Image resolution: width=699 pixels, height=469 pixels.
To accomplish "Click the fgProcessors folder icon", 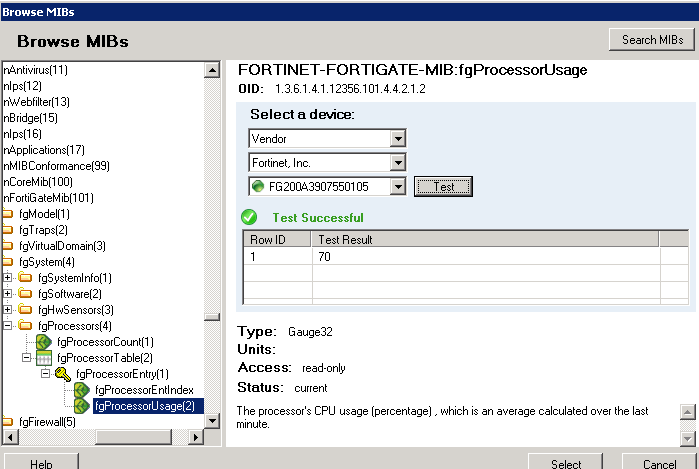I will (25, 326).
